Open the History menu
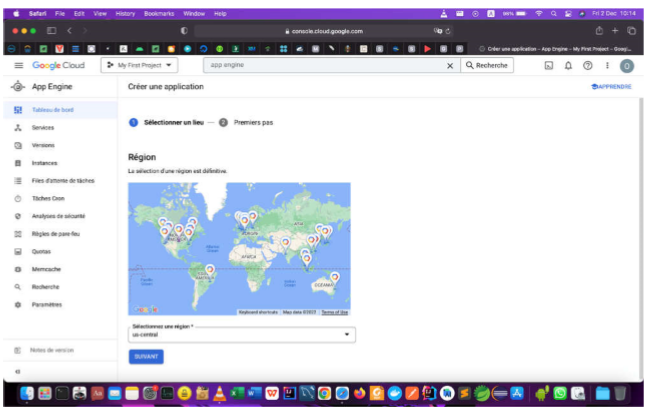Viewport: 649px width, 412px height. [125, 14]
